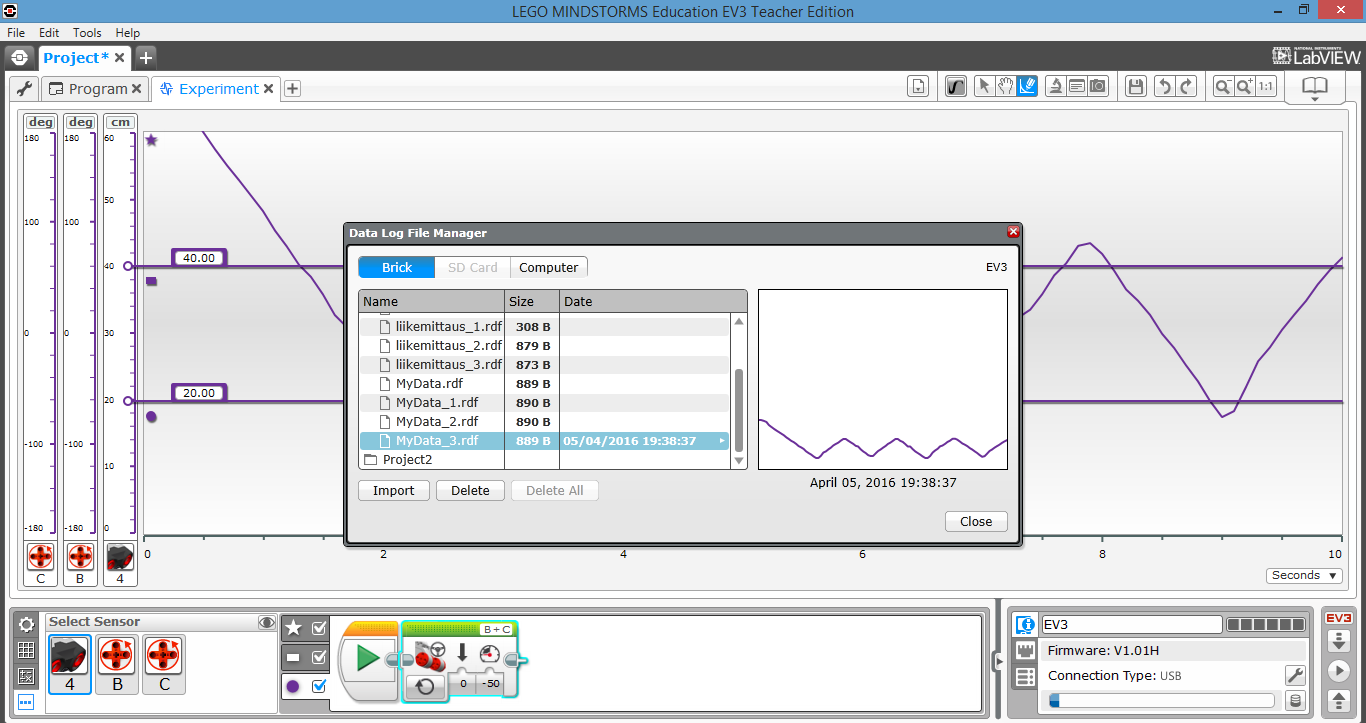1366x723 pixels.
Task: Open the Tools menu
Action: pyautogui.click(x=87, y=33)
